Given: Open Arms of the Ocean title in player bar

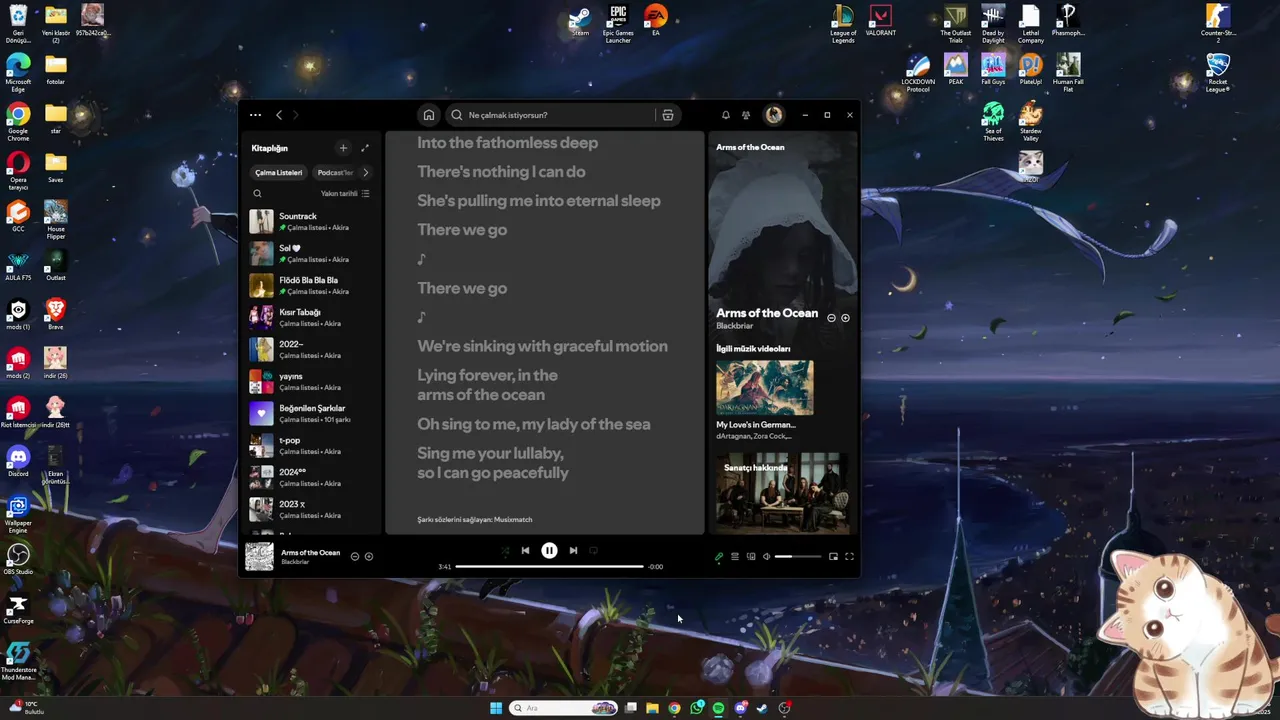Looking at the screenshot, I should click(310, 552).
